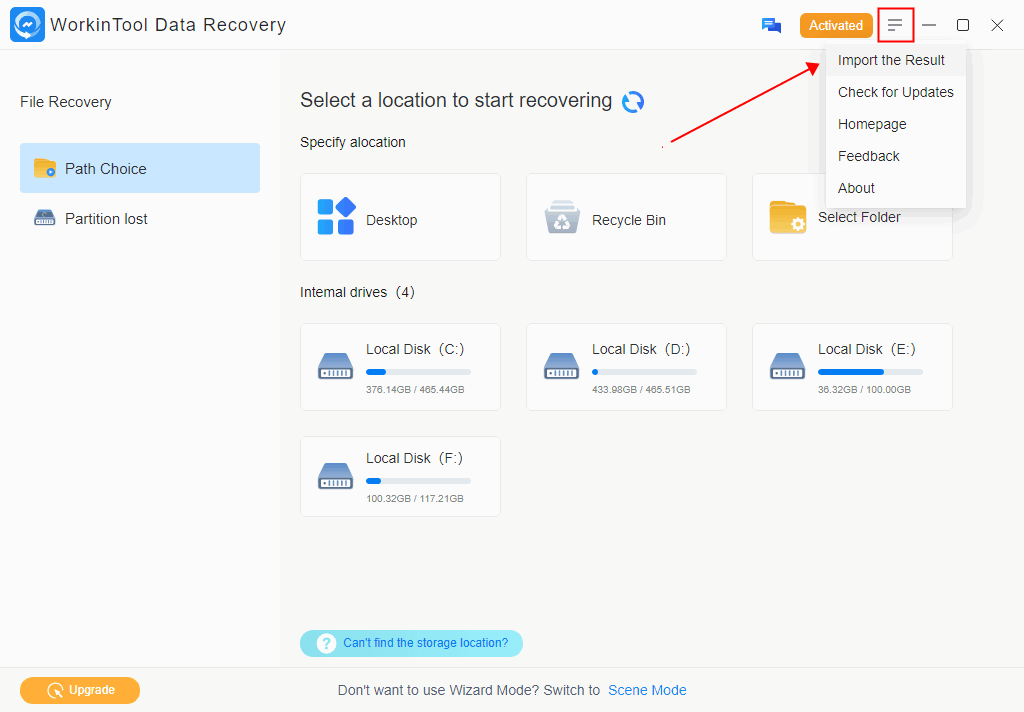Select the Desktop location tile
Viewport: 1024px width, 712px height.
(x=400, y=217)
